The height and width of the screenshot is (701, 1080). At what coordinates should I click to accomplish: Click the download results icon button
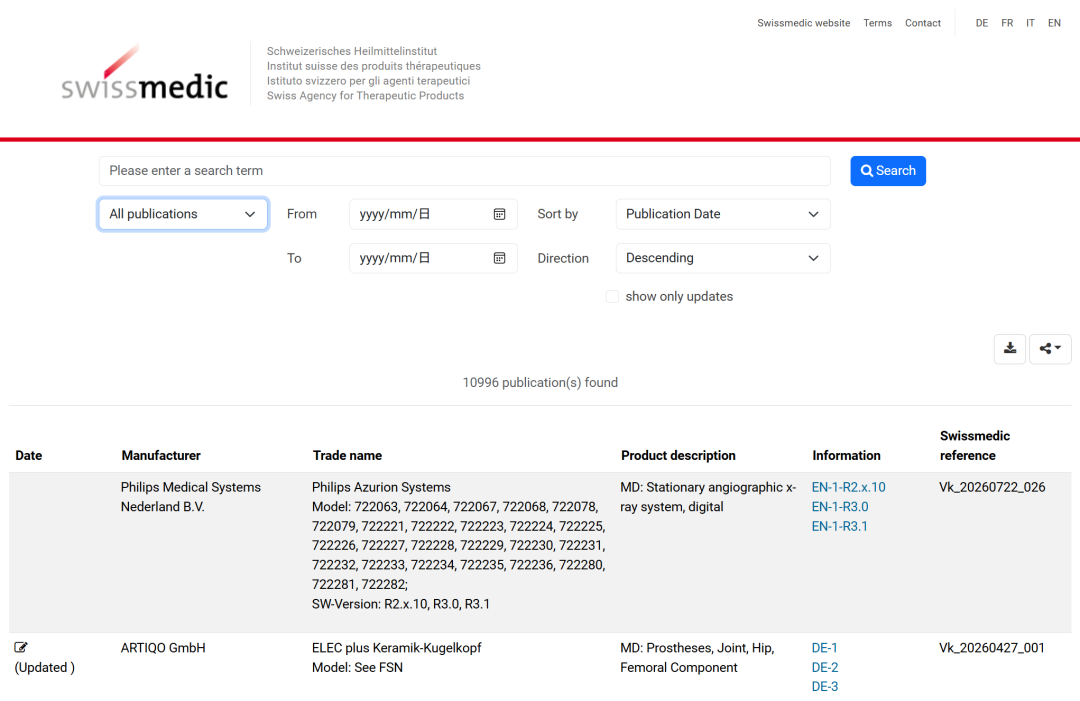coord(1010,348)
